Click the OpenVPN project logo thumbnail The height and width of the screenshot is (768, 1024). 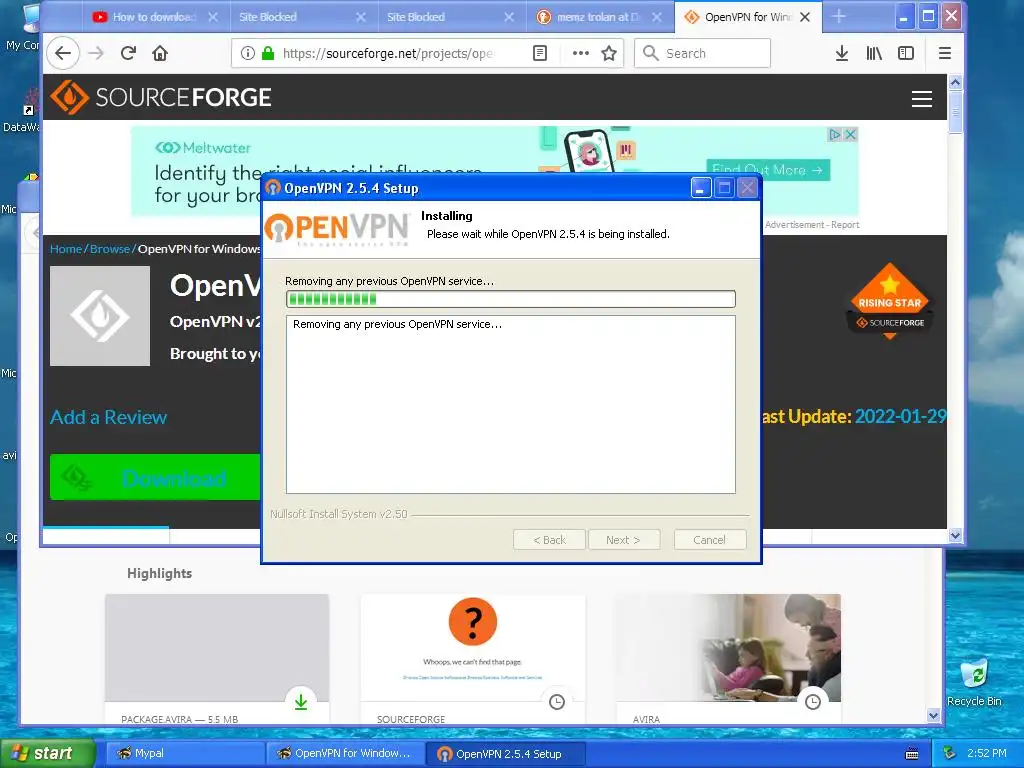click(100, 316)
